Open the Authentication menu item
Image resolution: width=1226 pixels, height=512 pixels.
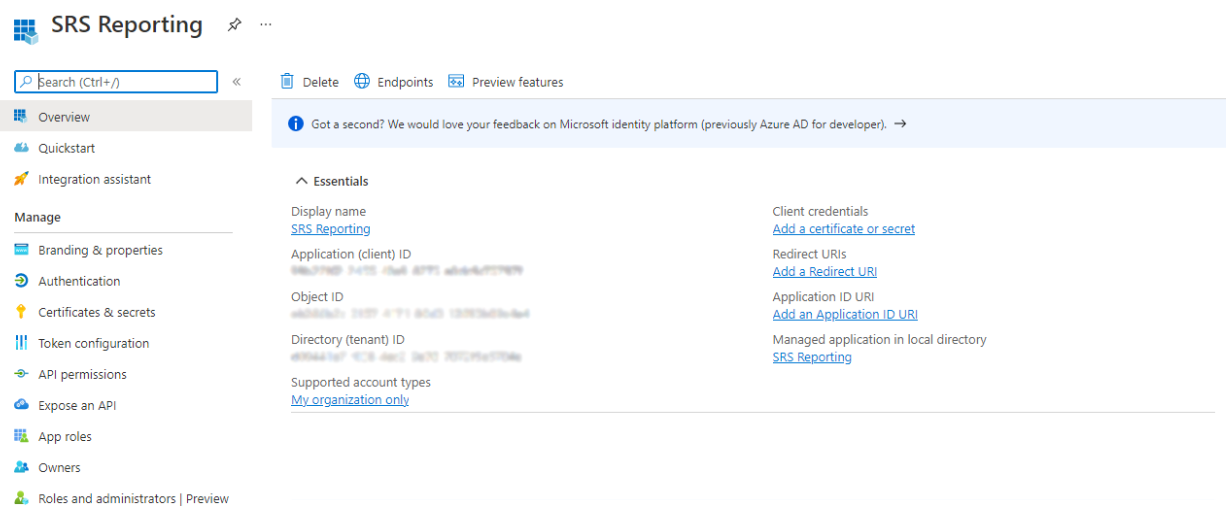click(x=79, y=281)
